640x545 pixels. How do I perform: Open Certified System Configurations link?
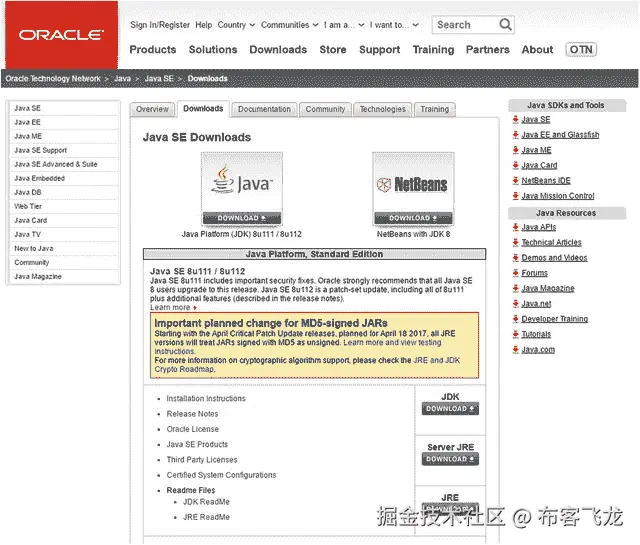click(x=221, y=475)
